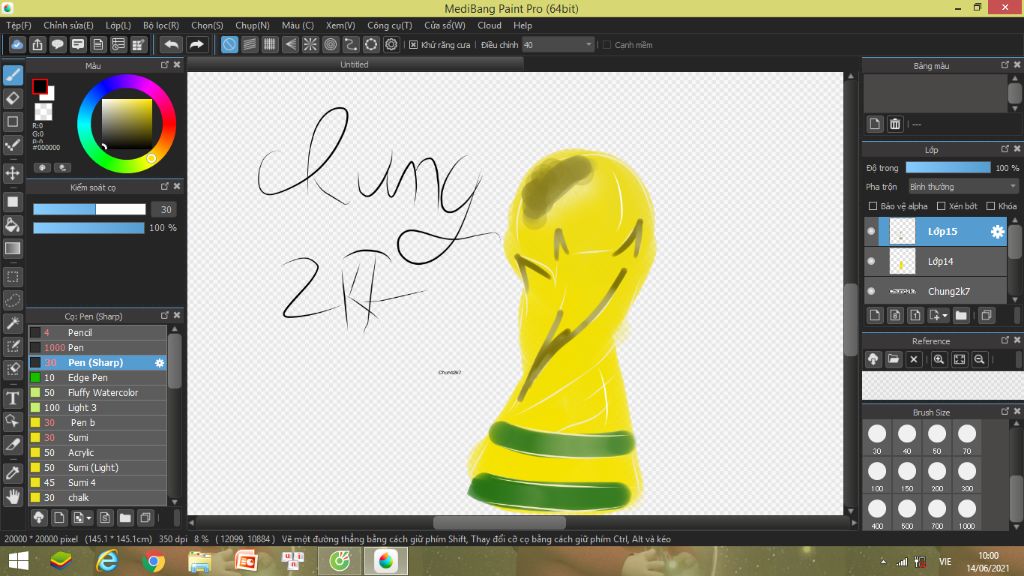Open Bộ lọc(R) menu

(161, 25)
